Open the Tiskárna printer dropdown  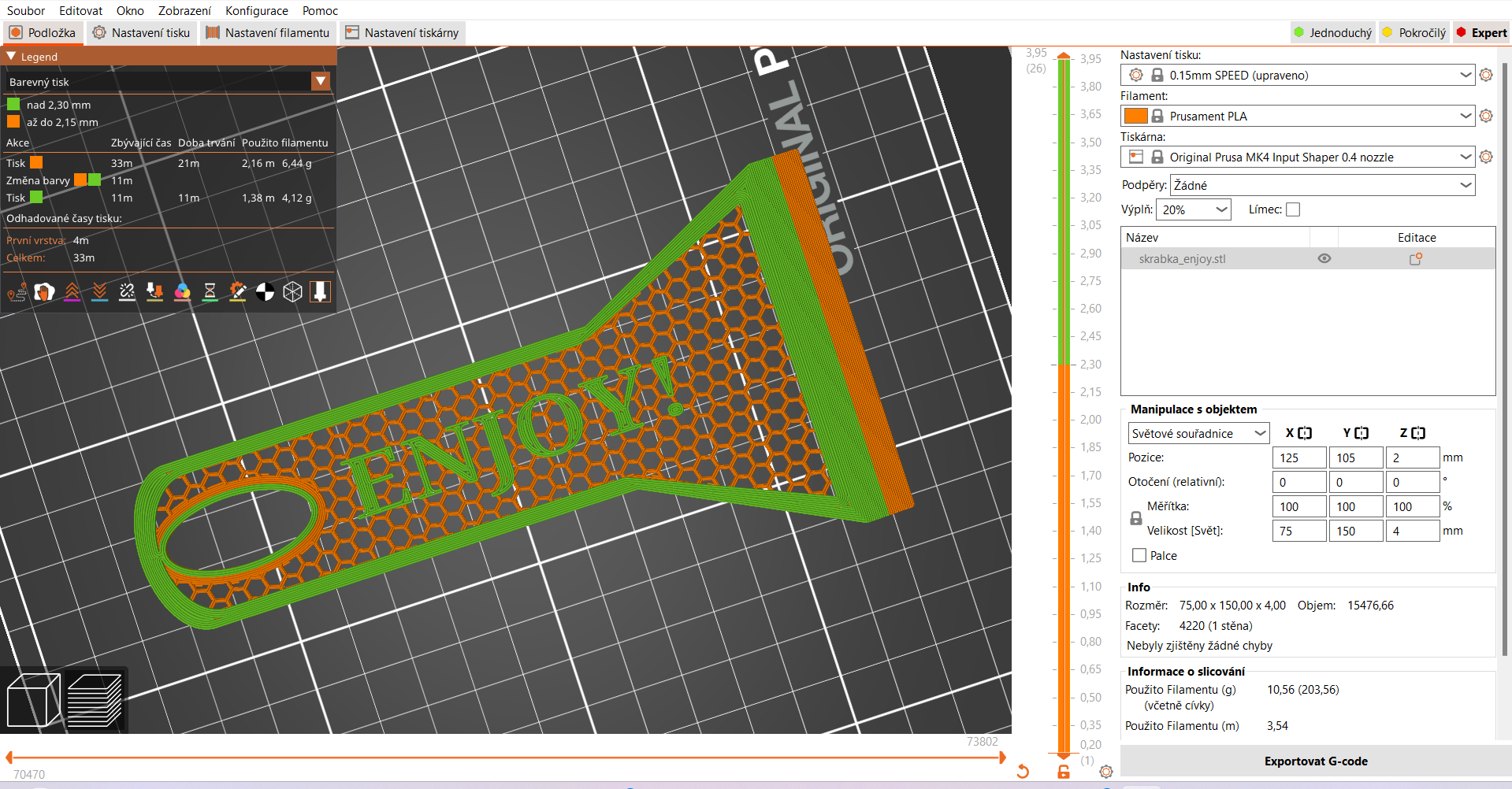(1298, 157)
